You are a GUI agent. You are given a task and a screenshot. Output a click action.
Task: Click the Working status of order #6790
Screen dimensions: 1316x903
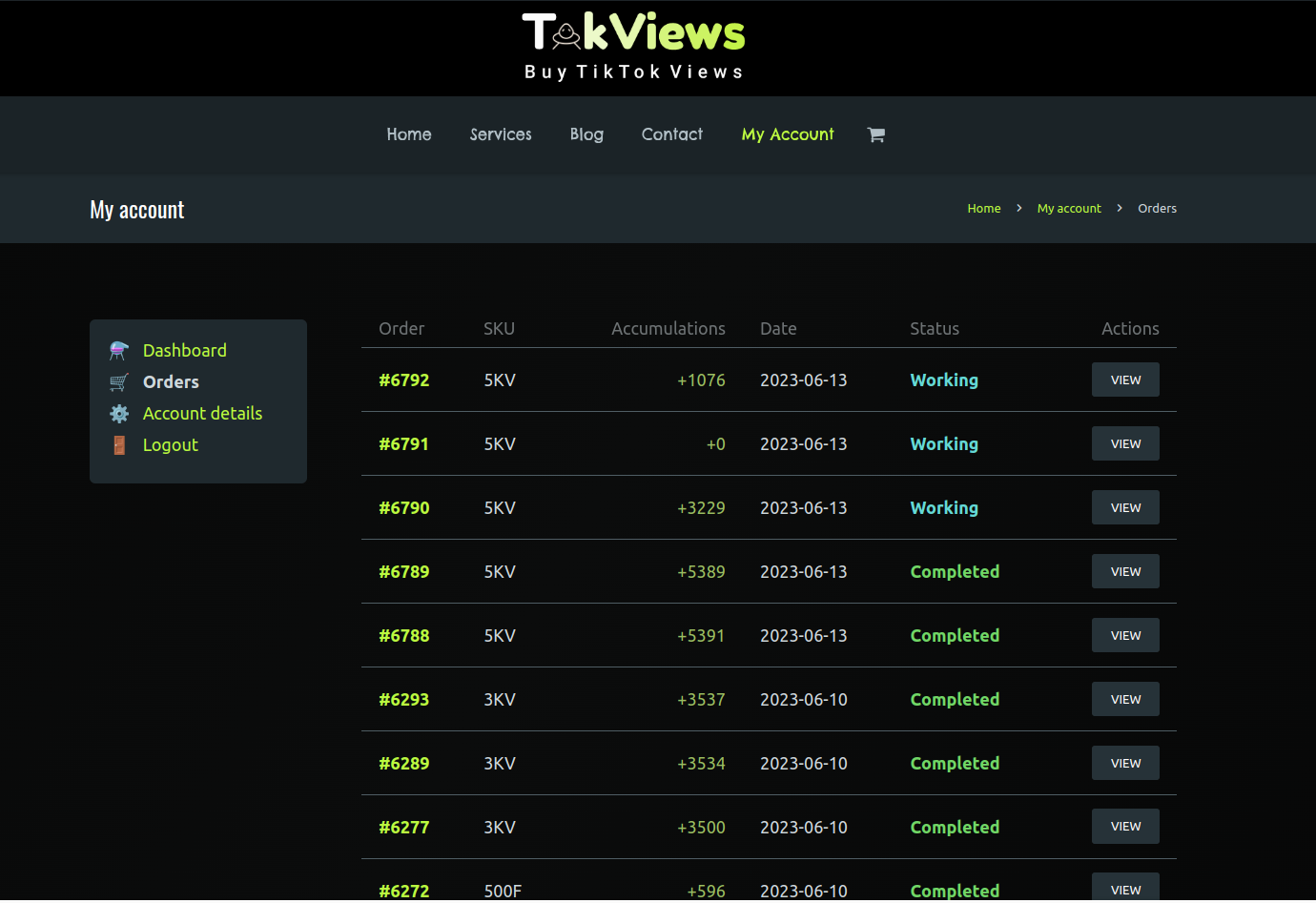pyautogui.click(x=944, y=508)
